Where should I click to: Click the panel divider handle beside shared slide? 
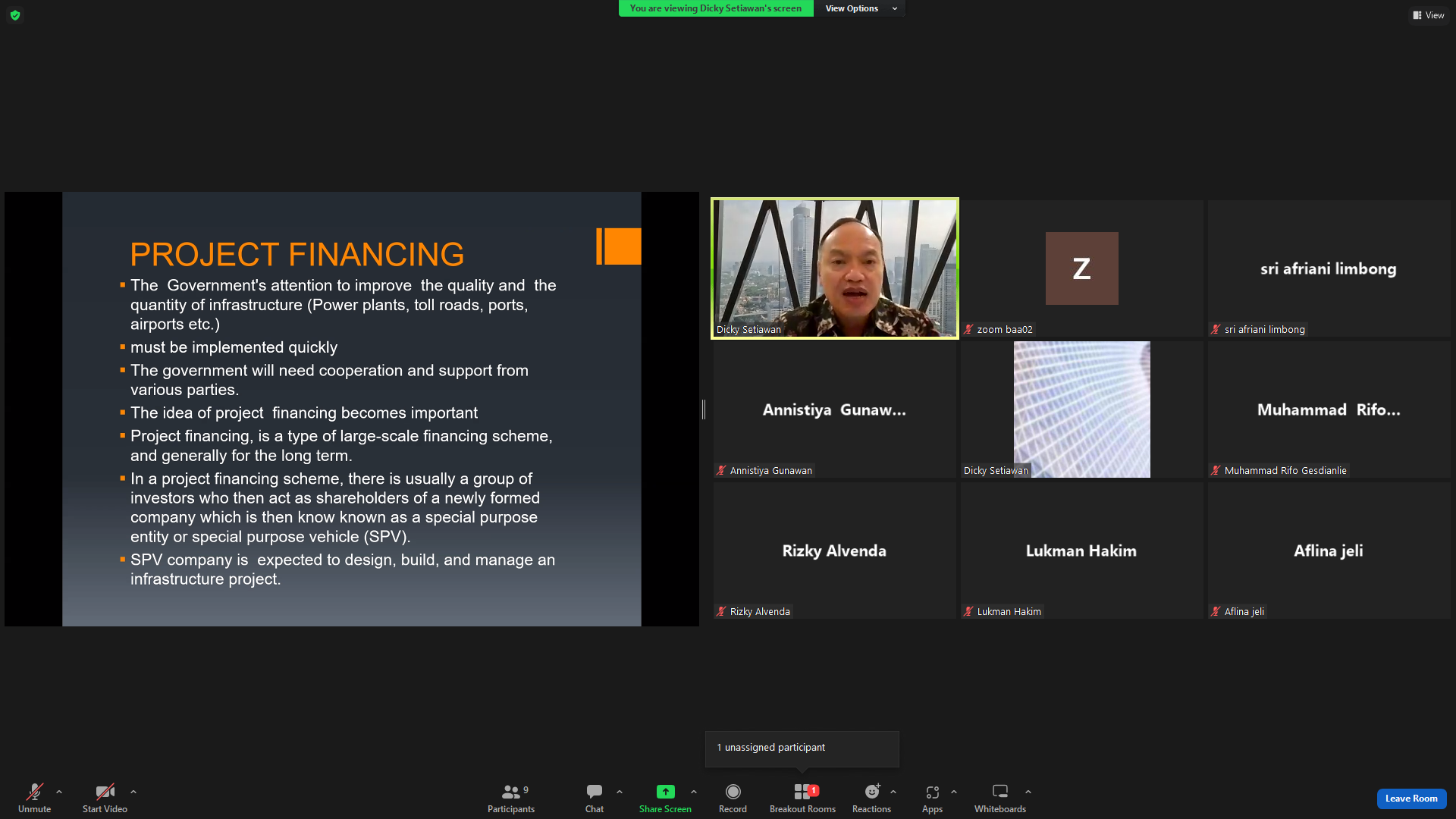(704, 409)
